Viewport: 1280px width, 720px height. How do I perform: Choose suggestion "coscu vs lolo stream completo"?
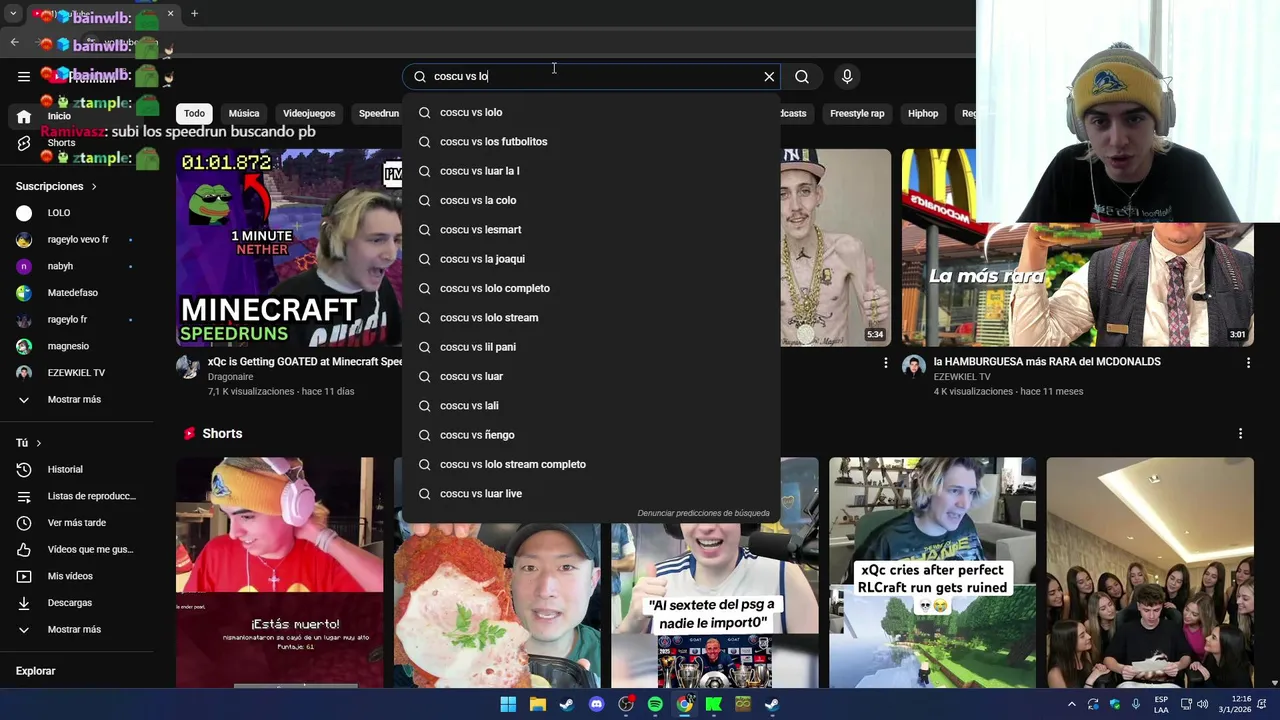591,464
